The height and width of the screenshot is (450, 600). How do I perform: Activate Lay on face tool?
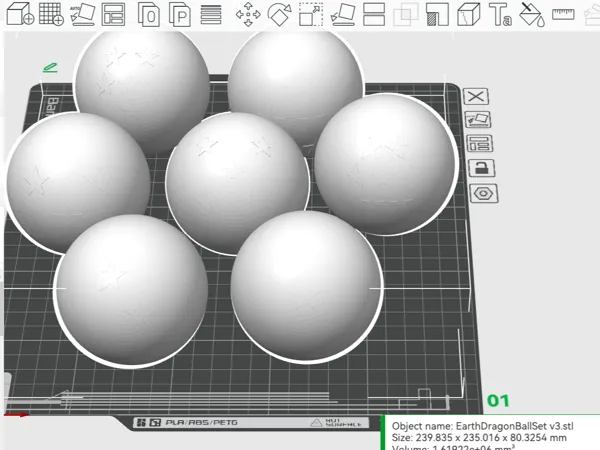tap(343, 15)
